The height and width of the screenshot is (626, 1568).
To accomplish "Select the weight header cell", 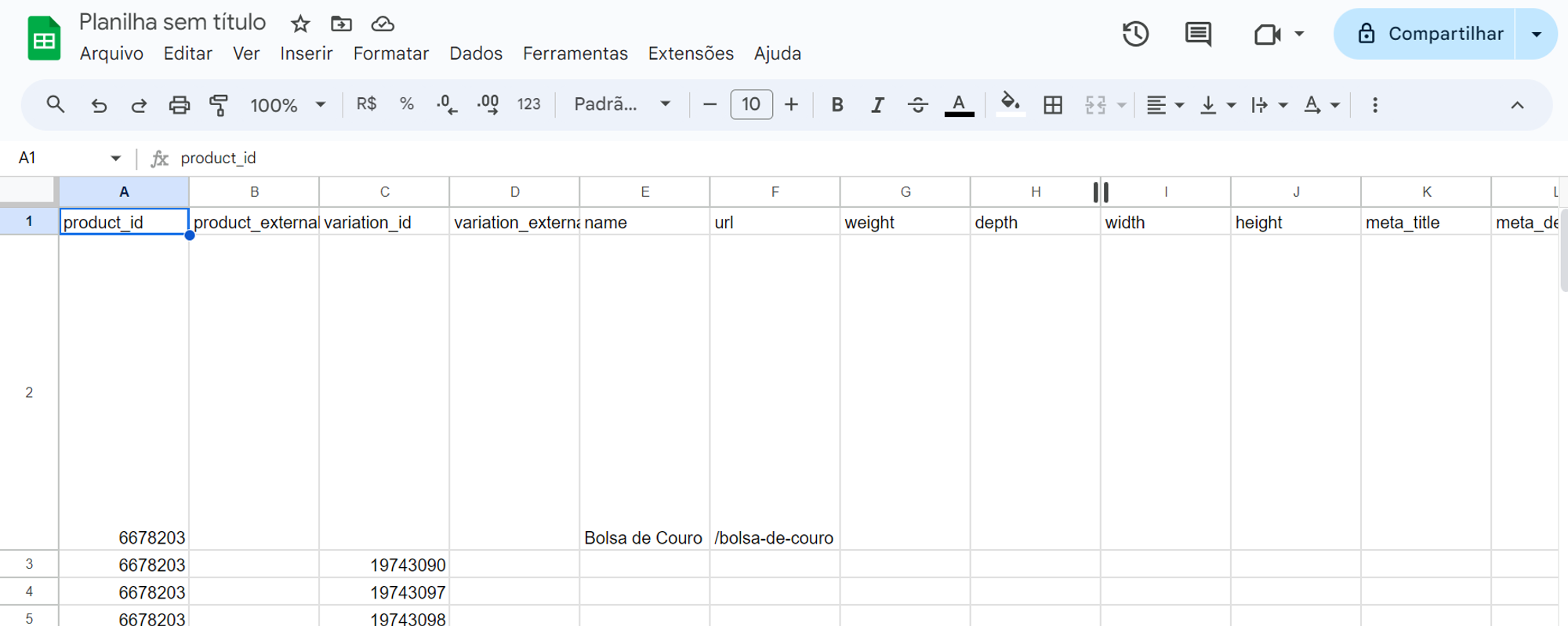I will 905,222.
